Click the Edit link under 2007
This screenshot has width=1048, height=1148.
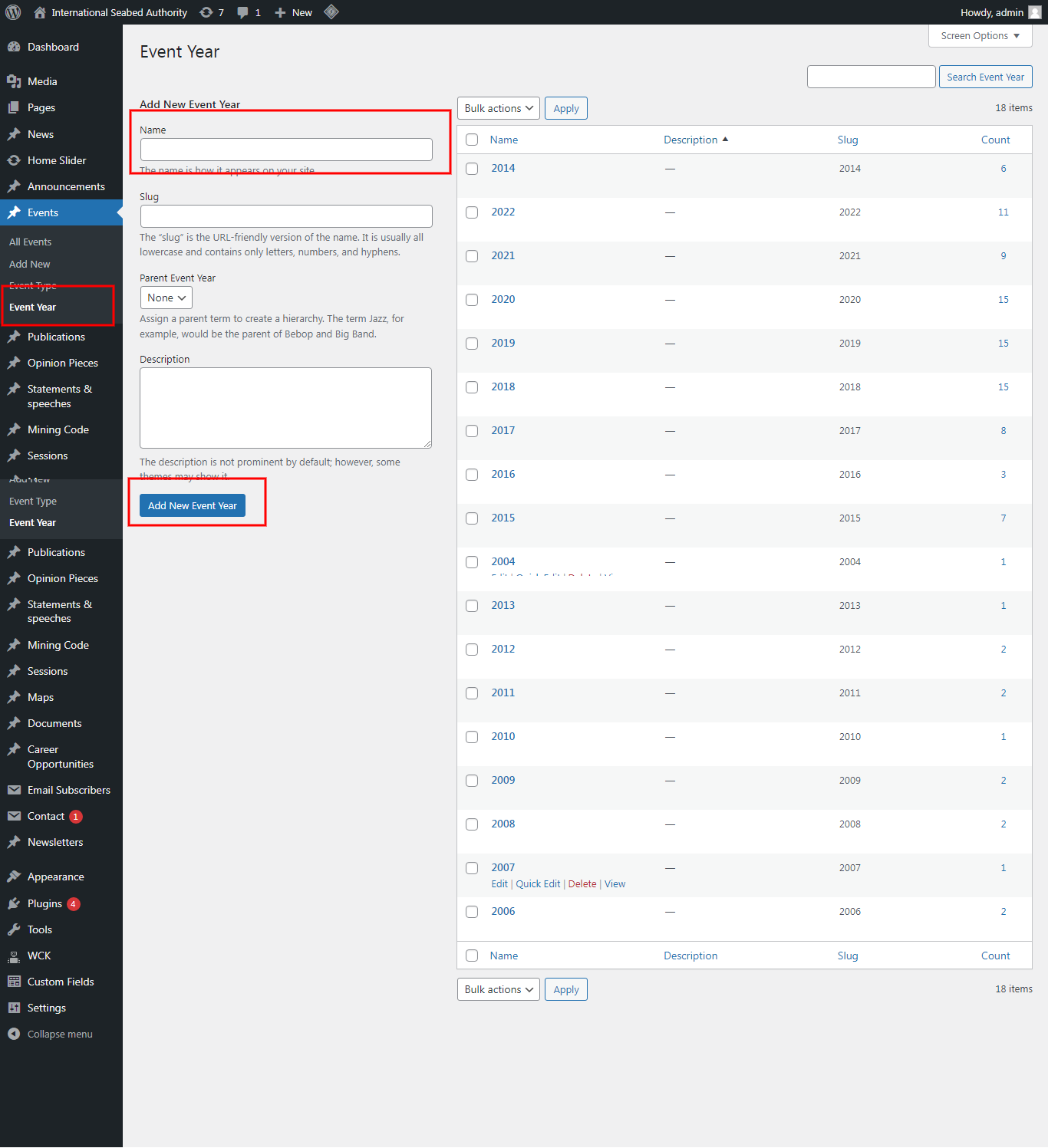point(499,884)
